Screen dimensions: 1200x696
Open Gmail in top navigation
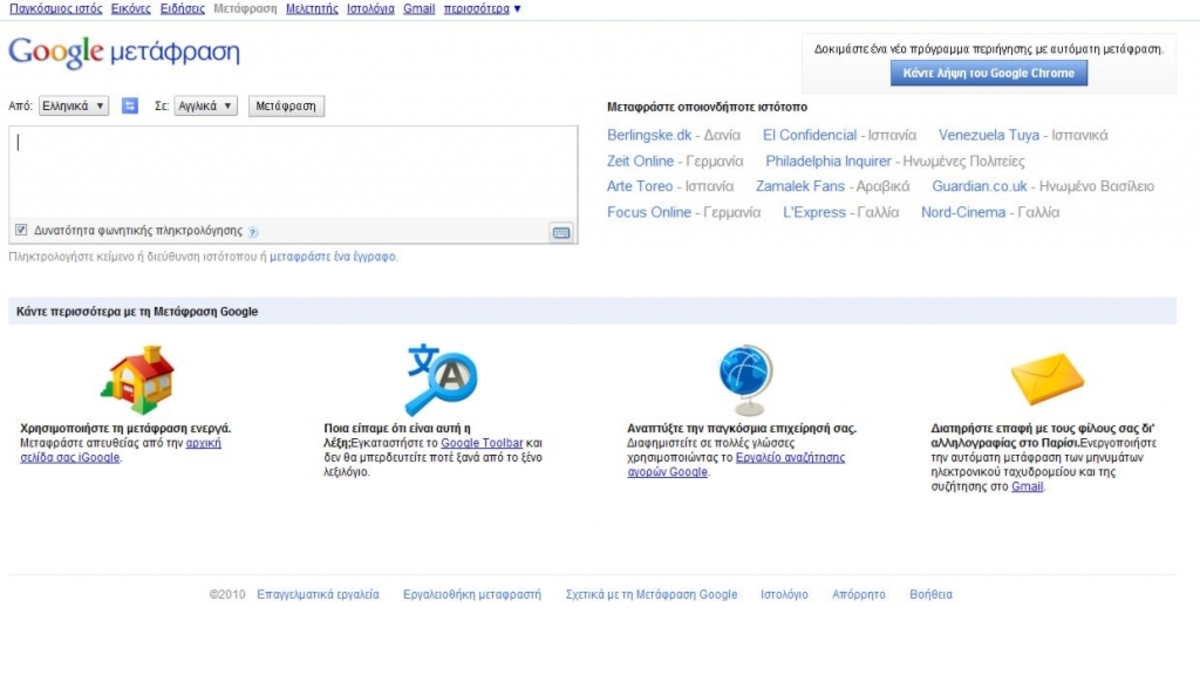coord(419,9)
